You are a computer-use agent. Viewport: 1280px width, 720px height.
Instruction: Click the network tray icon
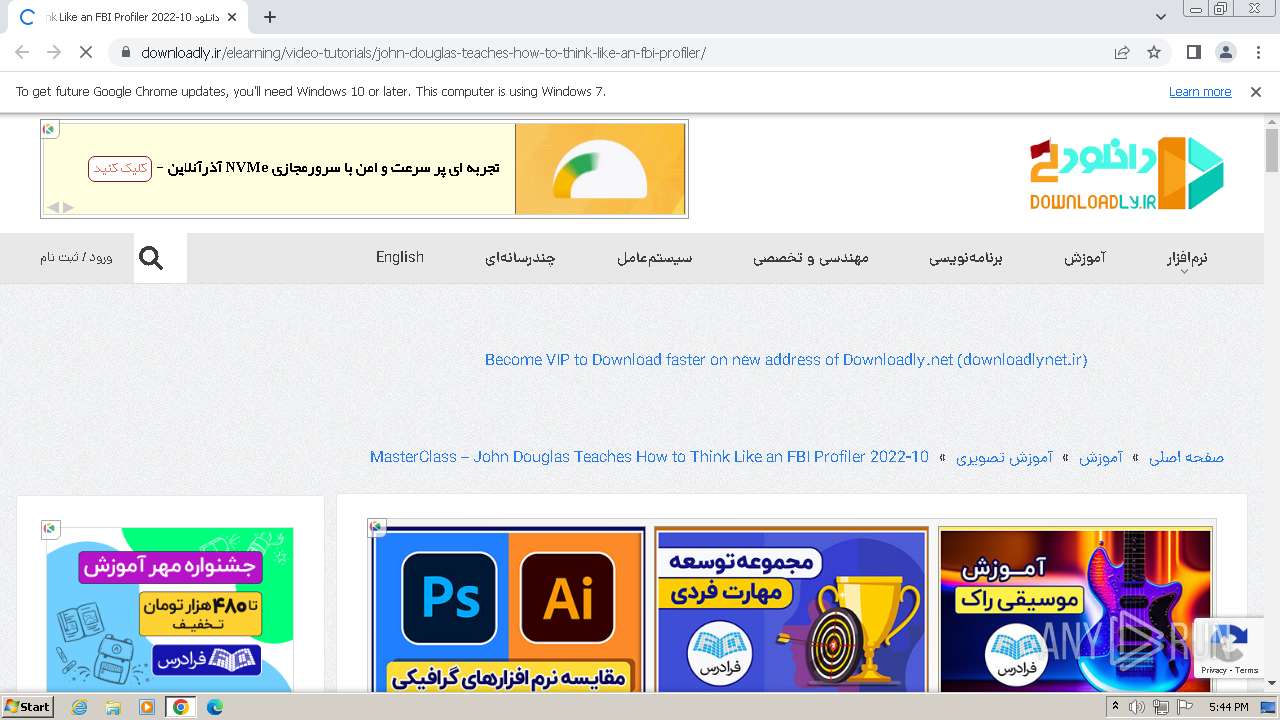pos(1161,707)
